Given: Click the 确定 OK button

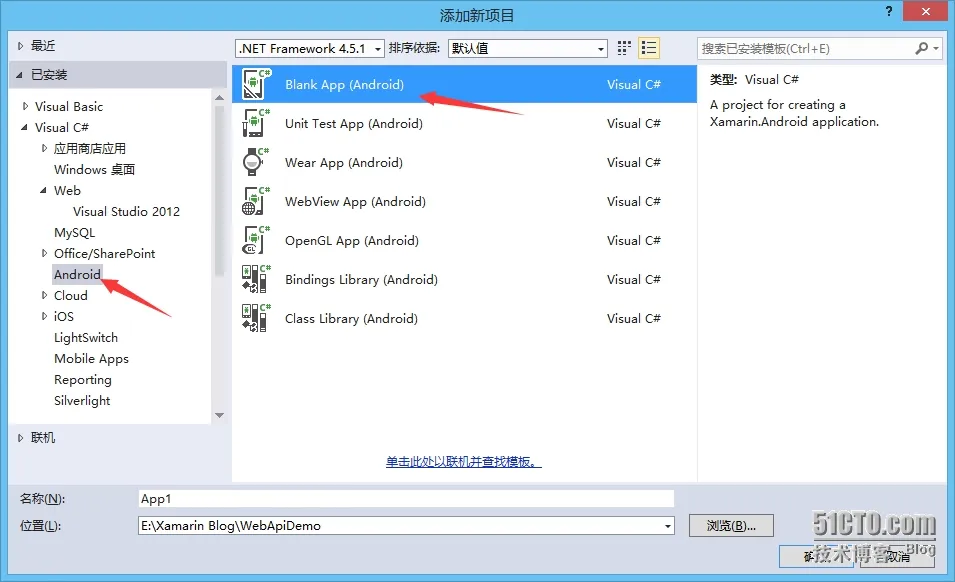Looking at the screenshot, I should point(817,556).
